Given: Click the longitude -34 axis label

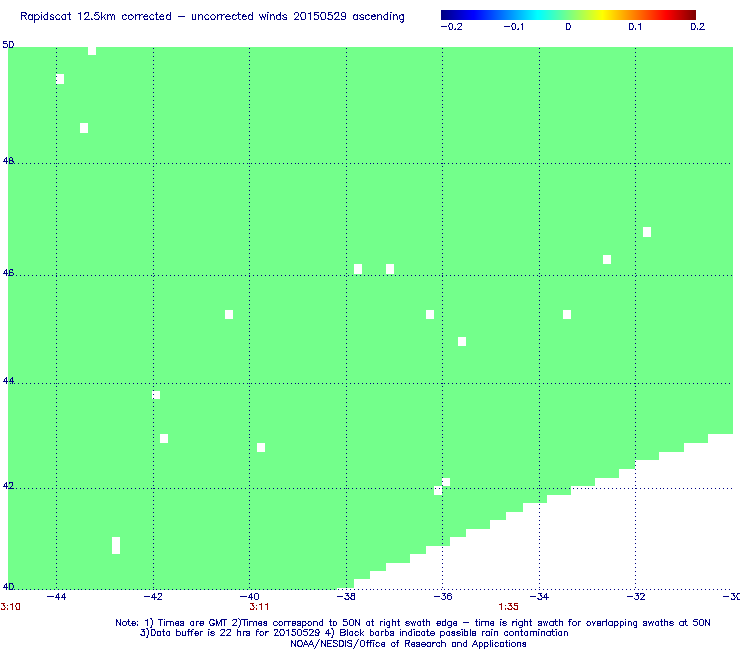Looking at the screenshot, I should (x=539, y=597).
